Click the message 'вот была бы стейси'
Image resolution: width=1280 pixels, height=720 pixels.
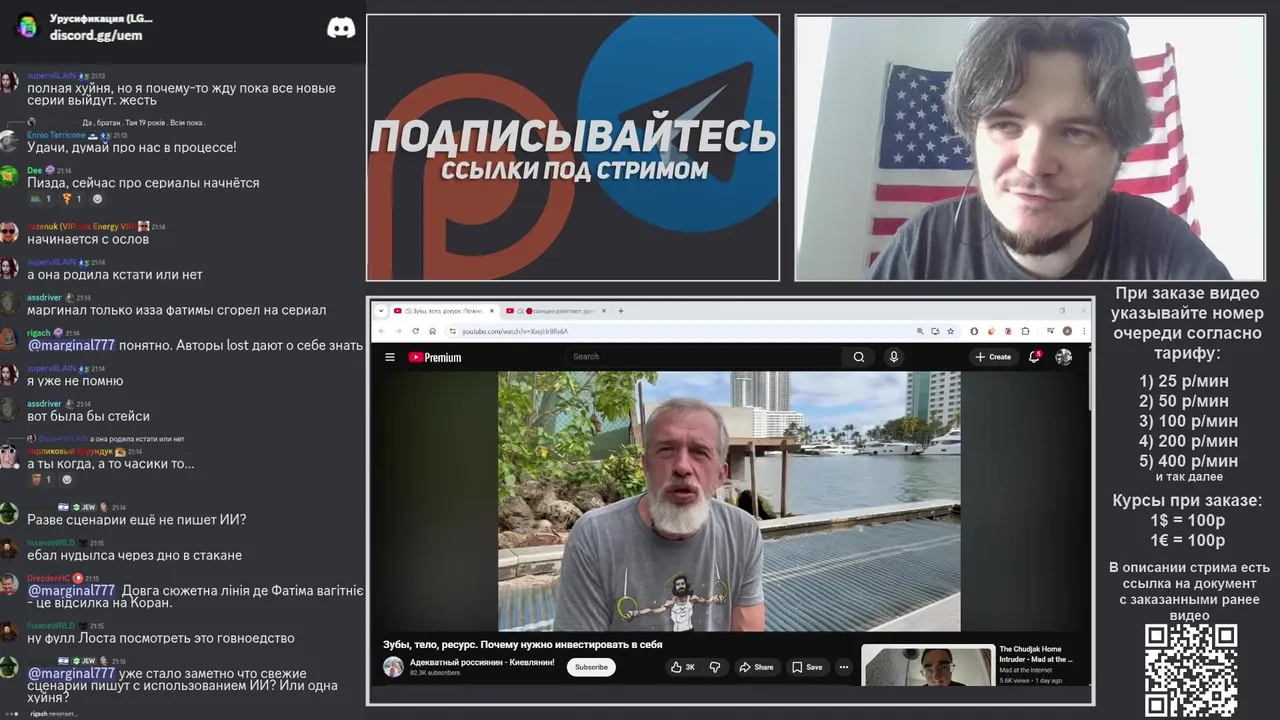[x=88, y=416]
